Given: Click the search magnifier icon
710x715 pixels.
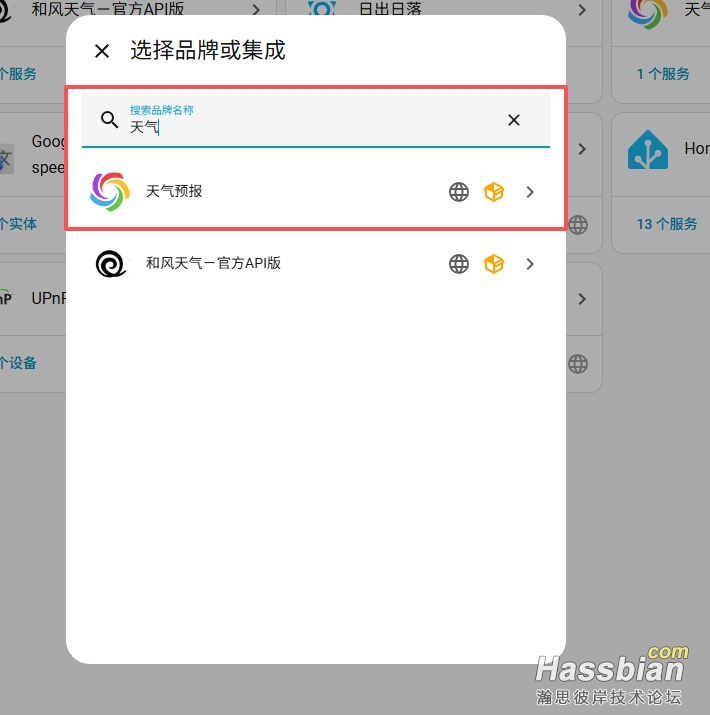Looking at the screenshot, I should (x=109, y=120).
